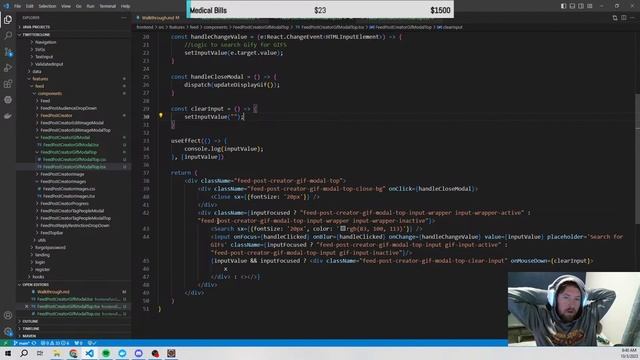Open the Edit menu
Viewport: 640px width, 360px height.
click(x=30, y=6)
